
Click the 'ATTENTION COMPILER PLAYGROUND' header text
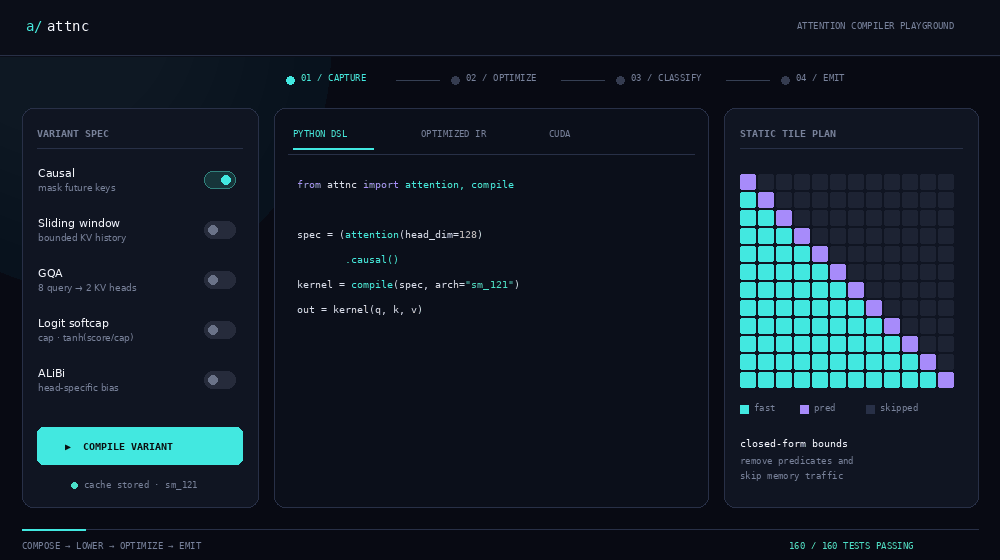pyautogui.click(x=875, y=26)
